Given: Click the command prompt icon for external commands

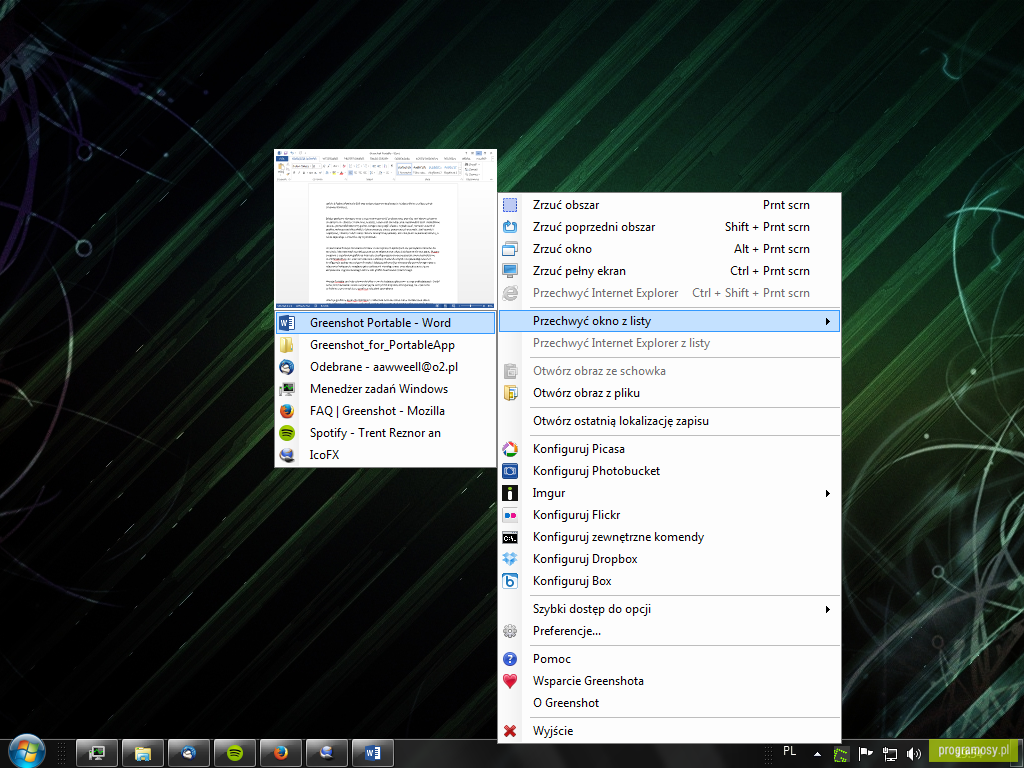Looking at the screenshot, I should pyautogui.click(x=510, y=537).
